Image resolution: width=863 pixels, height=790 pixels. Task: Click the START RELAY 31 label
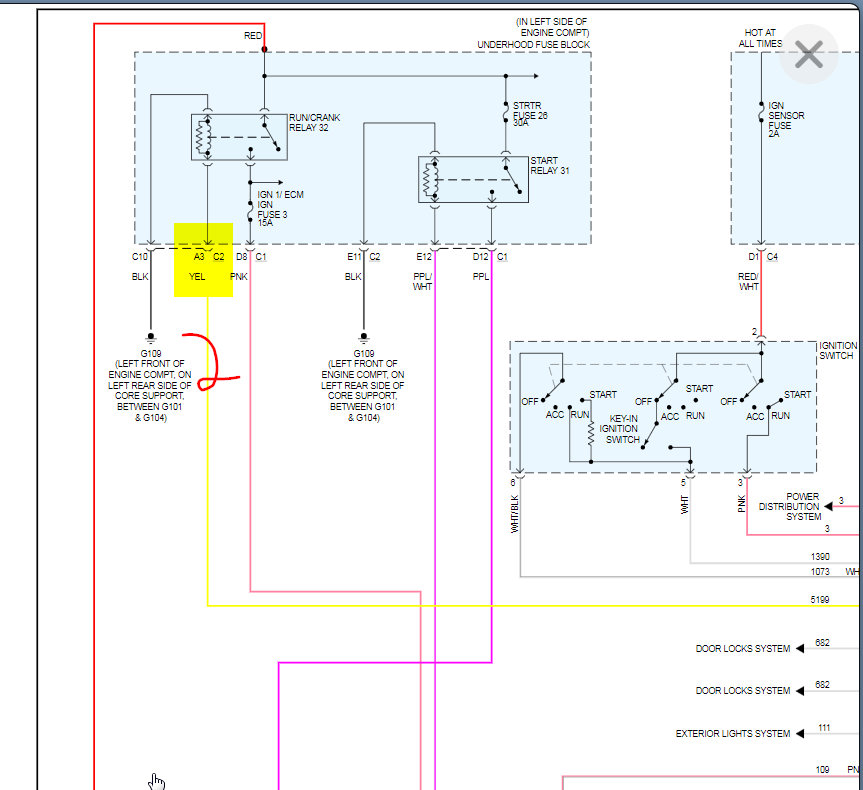(549, 166)
